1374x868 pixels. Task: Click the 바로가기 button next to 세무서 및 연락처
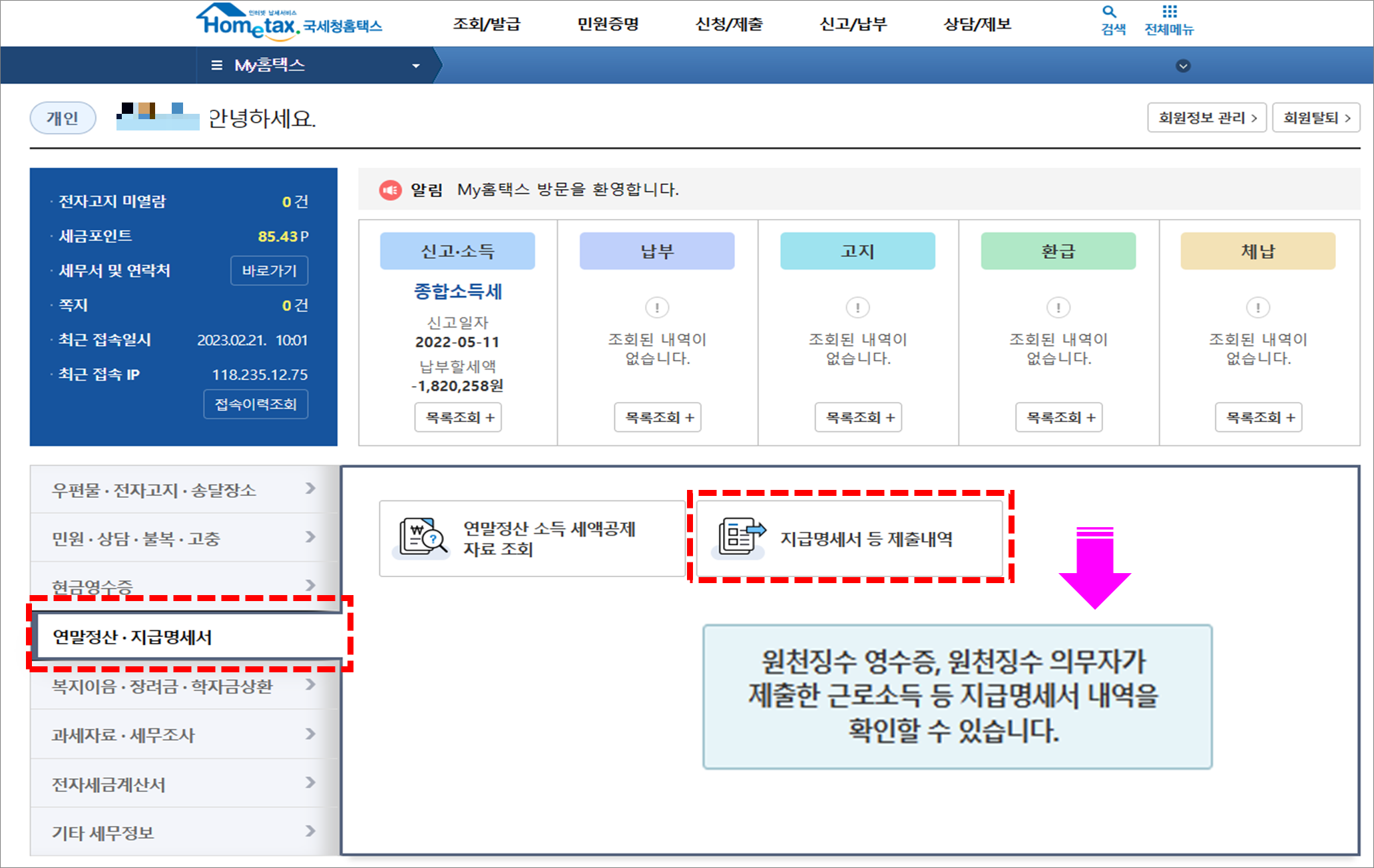point(269,271)
